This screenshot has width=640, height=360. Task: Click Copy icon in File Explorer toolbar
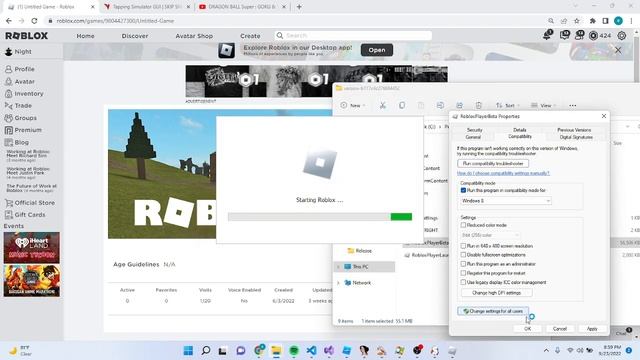tap(402, 105)
